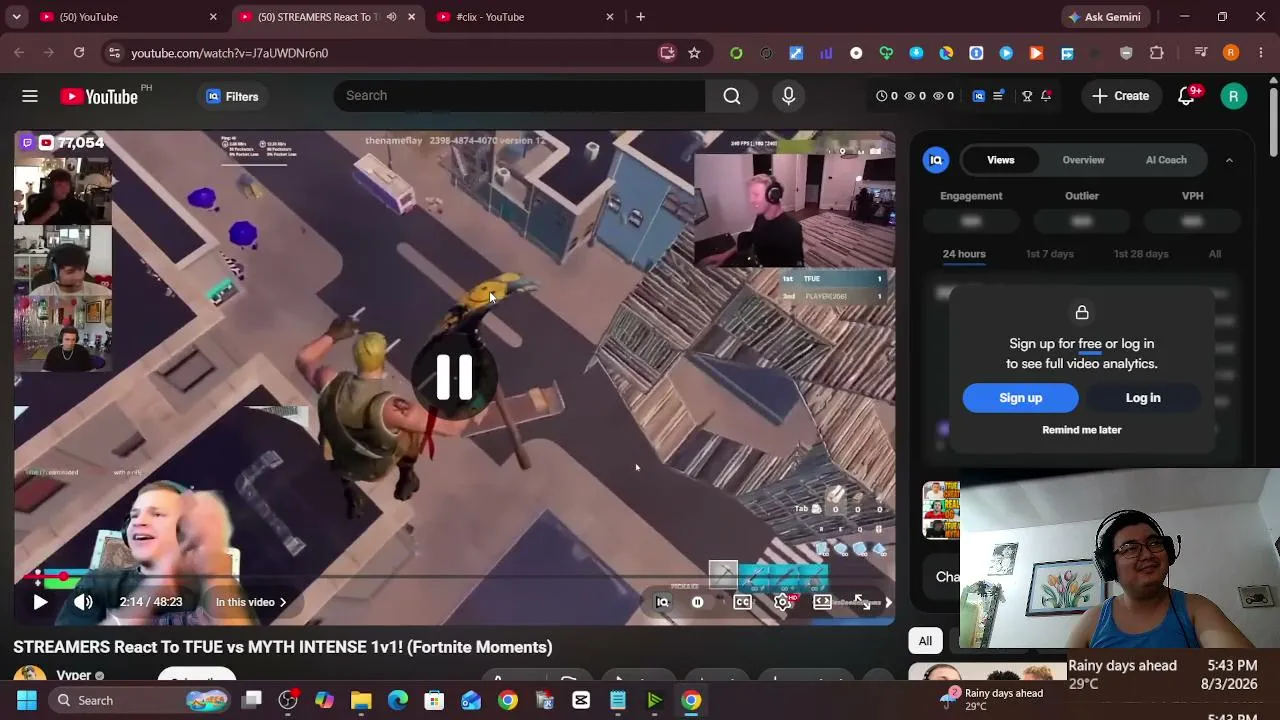
Task: Open player settings gear
Action: click(x=783, y=602)
